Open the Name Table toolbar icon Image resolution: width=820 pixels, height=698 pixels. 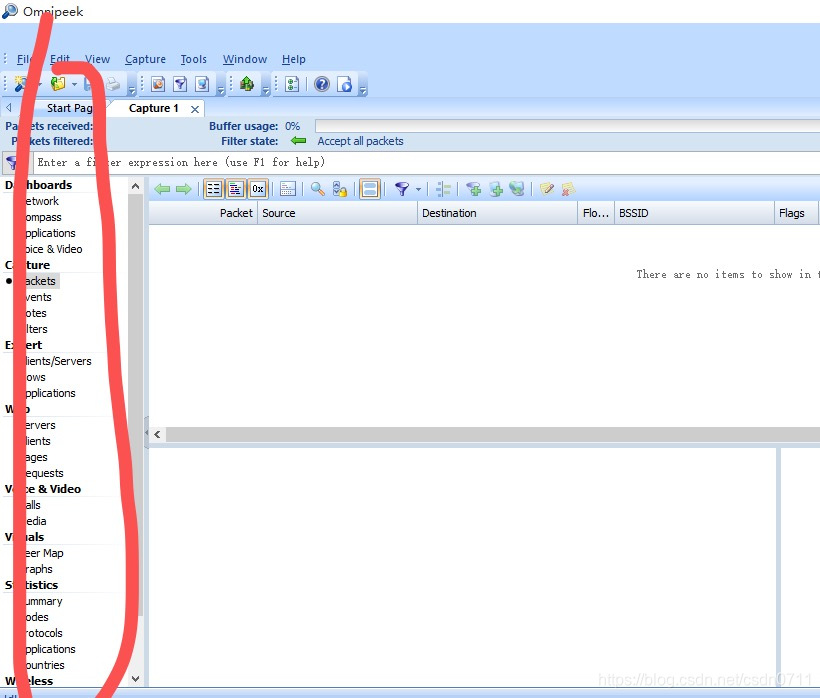(x=158, y=84)
